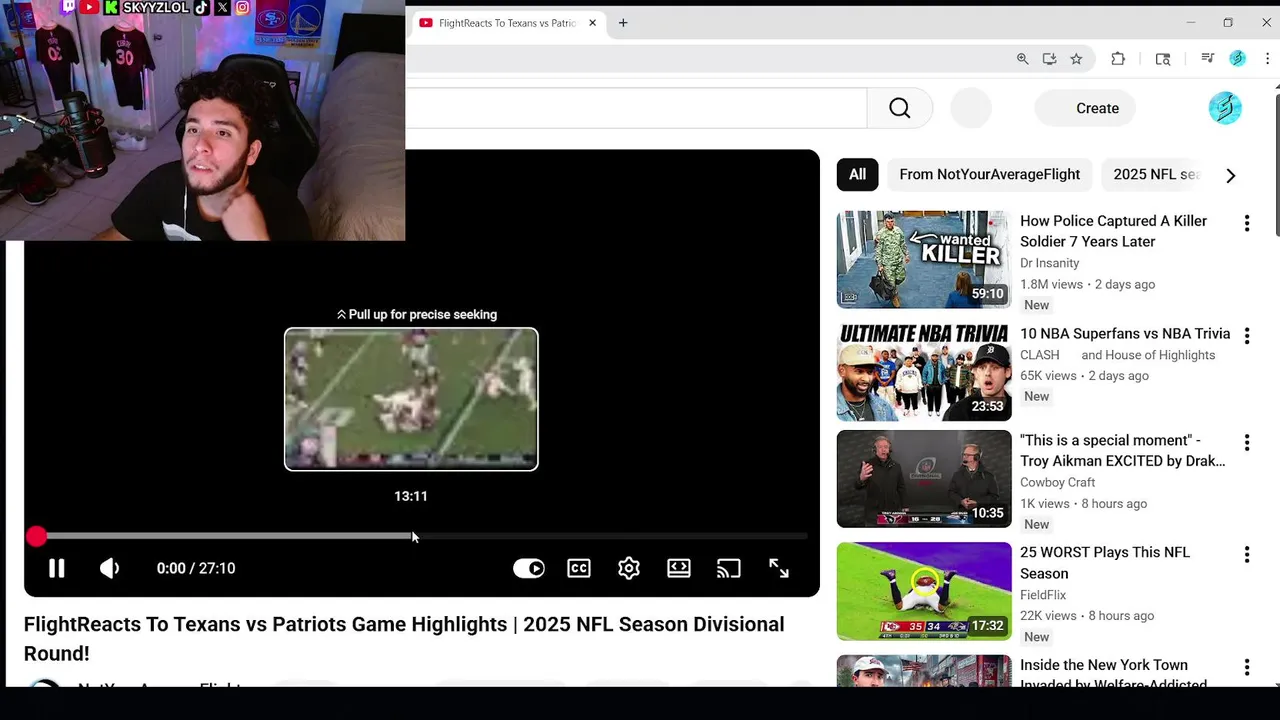Enter full screen mode
Viewport: 1280px width, 720px height.
(x=779, y=568)
